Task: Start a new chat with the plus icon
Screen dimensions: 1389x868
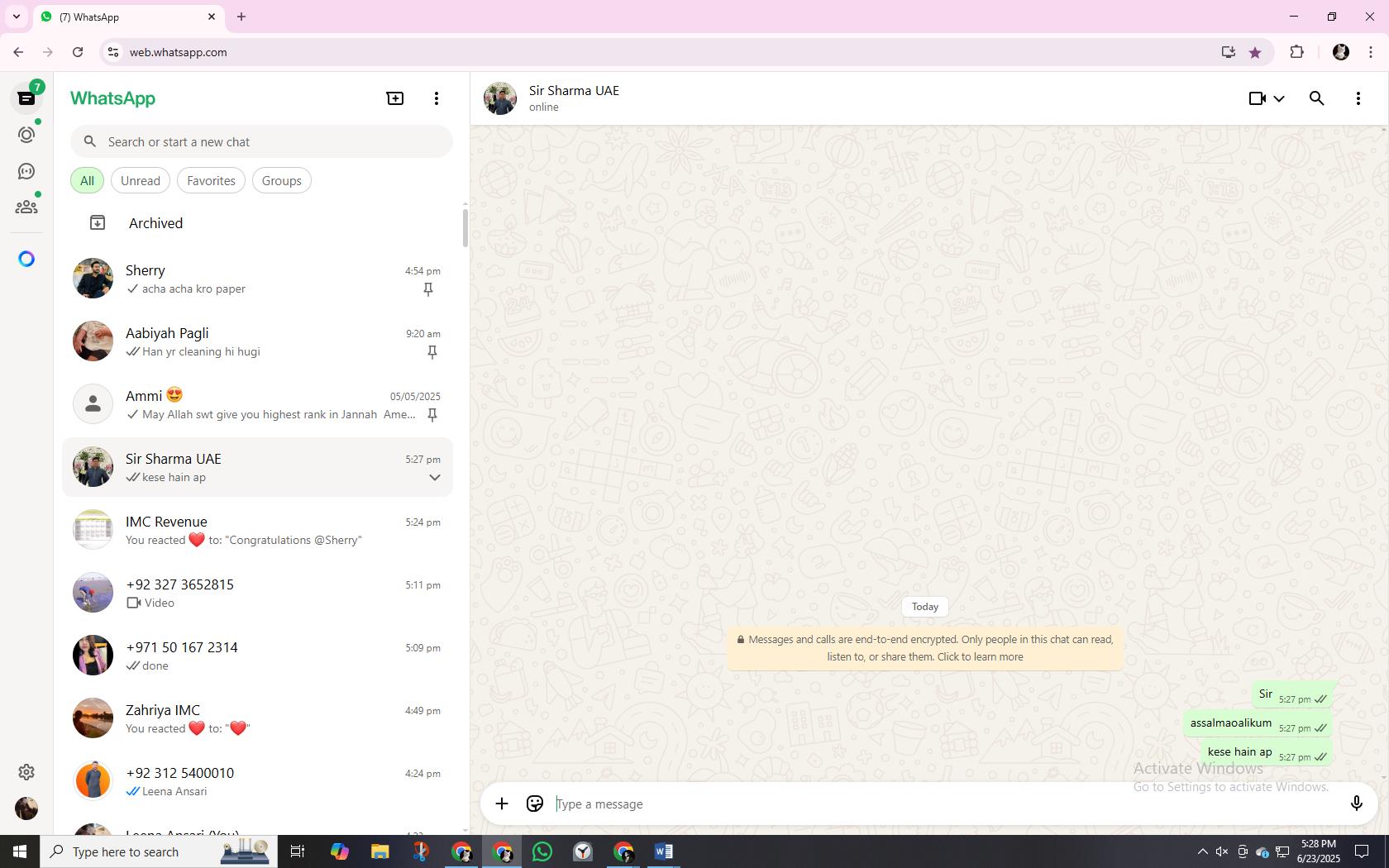Action: [x=395, y=98]
